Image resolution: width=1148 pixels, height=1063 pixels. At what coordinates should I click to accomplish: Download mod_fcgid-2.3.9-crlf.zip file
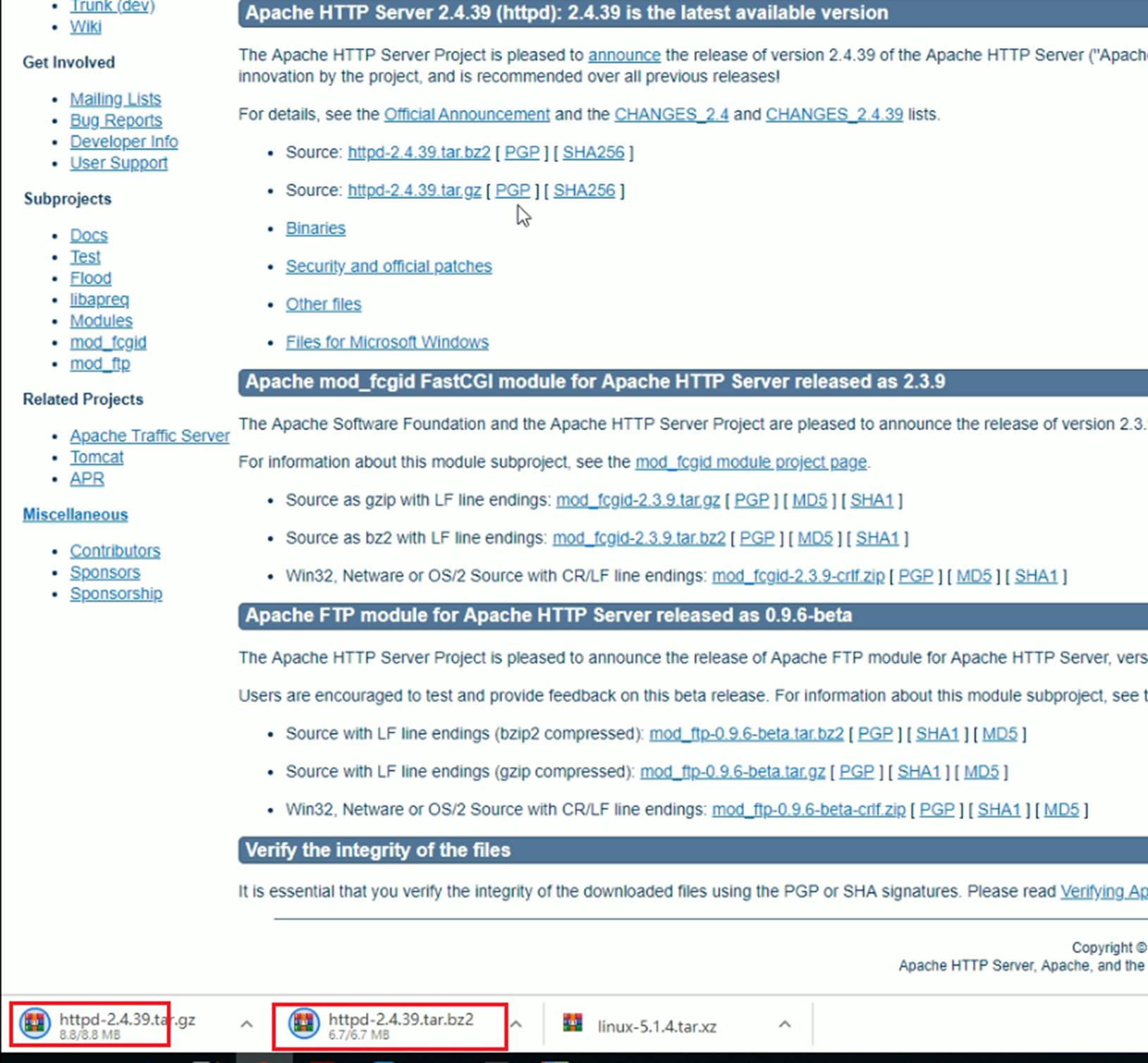798,576
